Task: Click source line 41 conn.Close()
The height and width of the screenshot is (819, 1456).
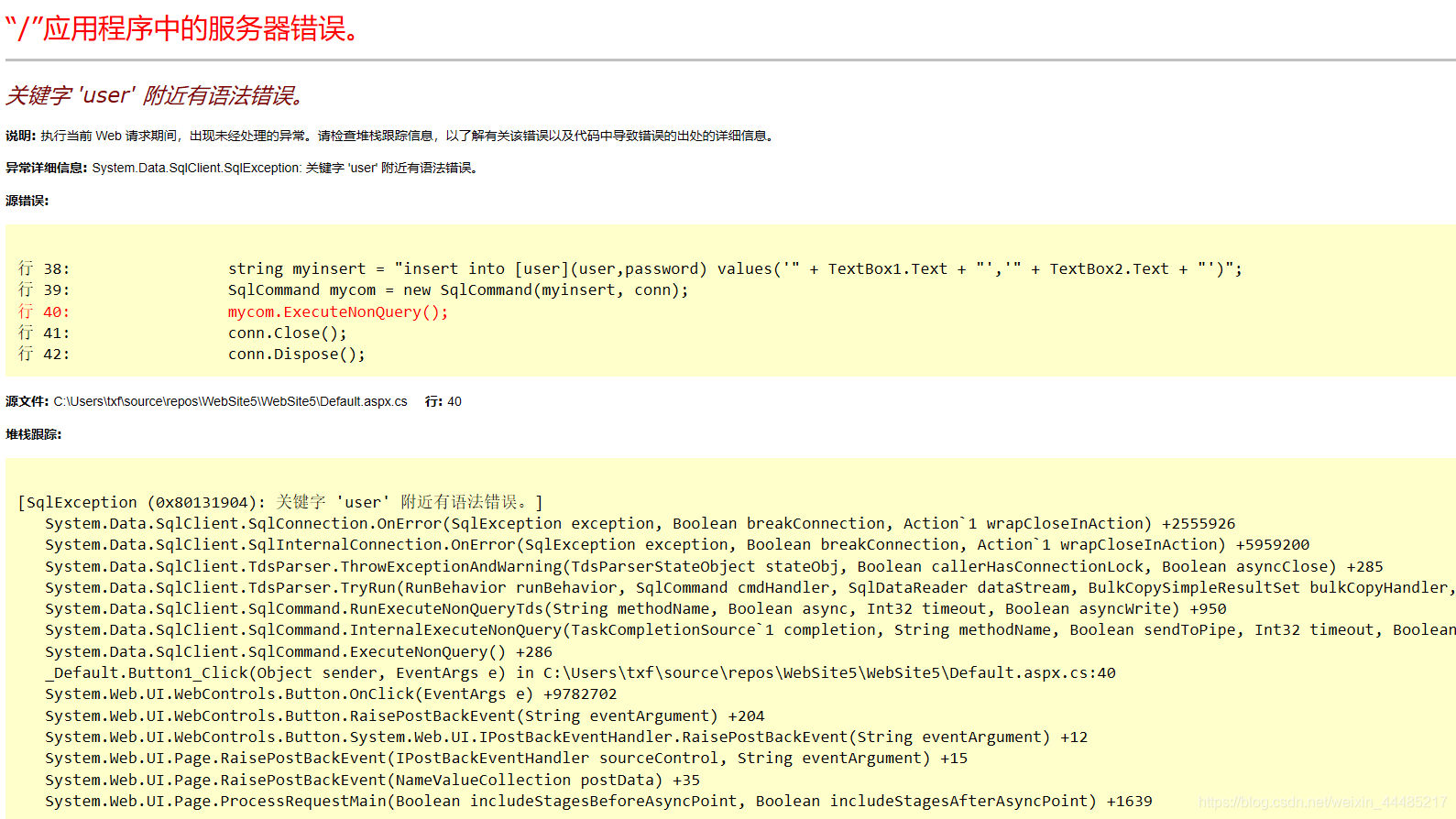Action: 183,333
